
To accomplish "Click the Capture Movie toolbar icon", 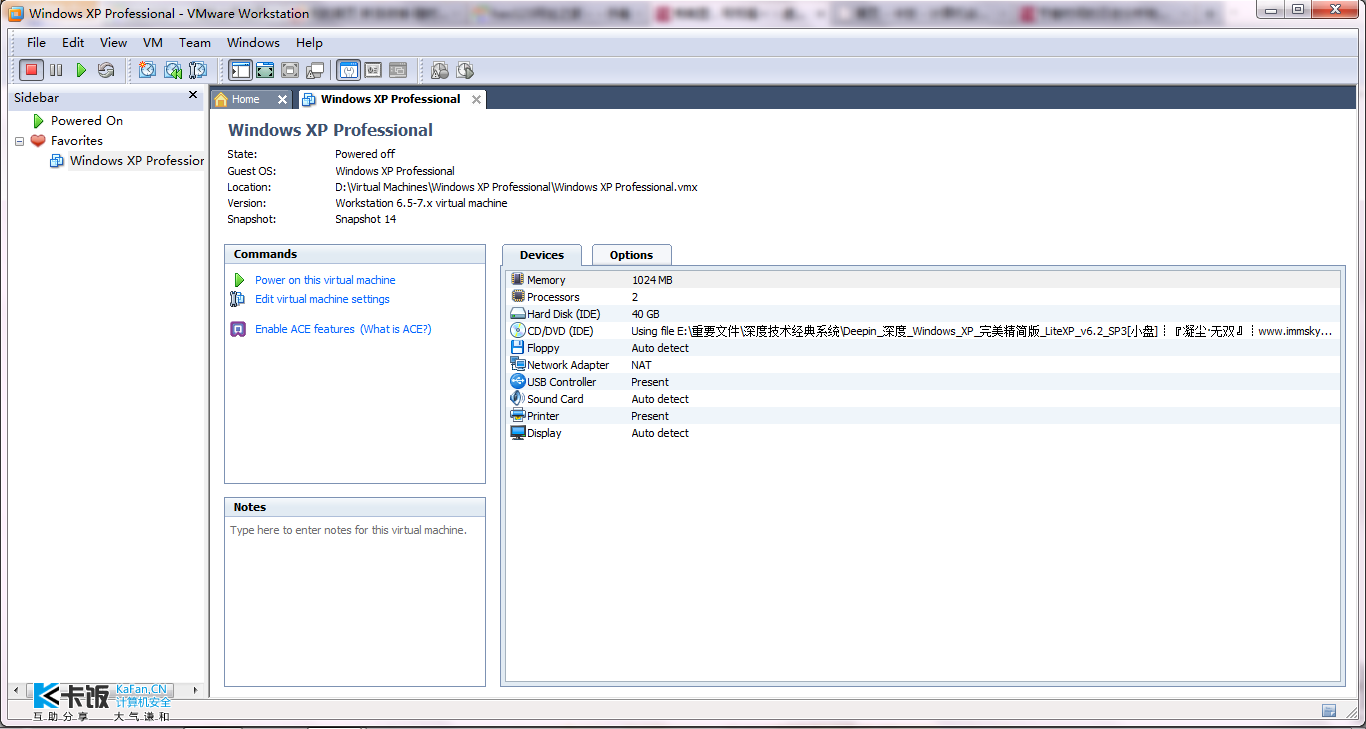I will (465, 70).
